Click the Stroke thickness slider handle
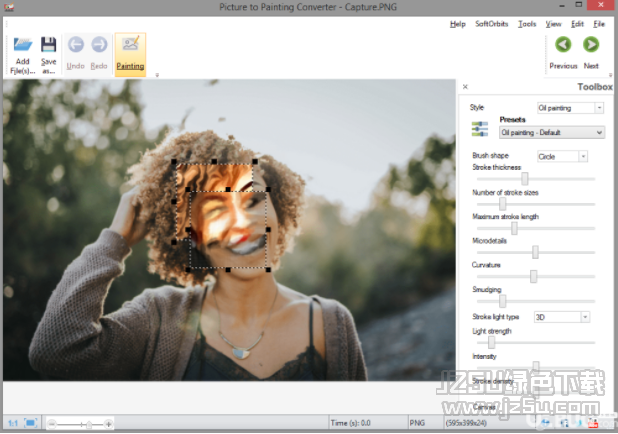This screenshot has width=618, height=434. 525,179
